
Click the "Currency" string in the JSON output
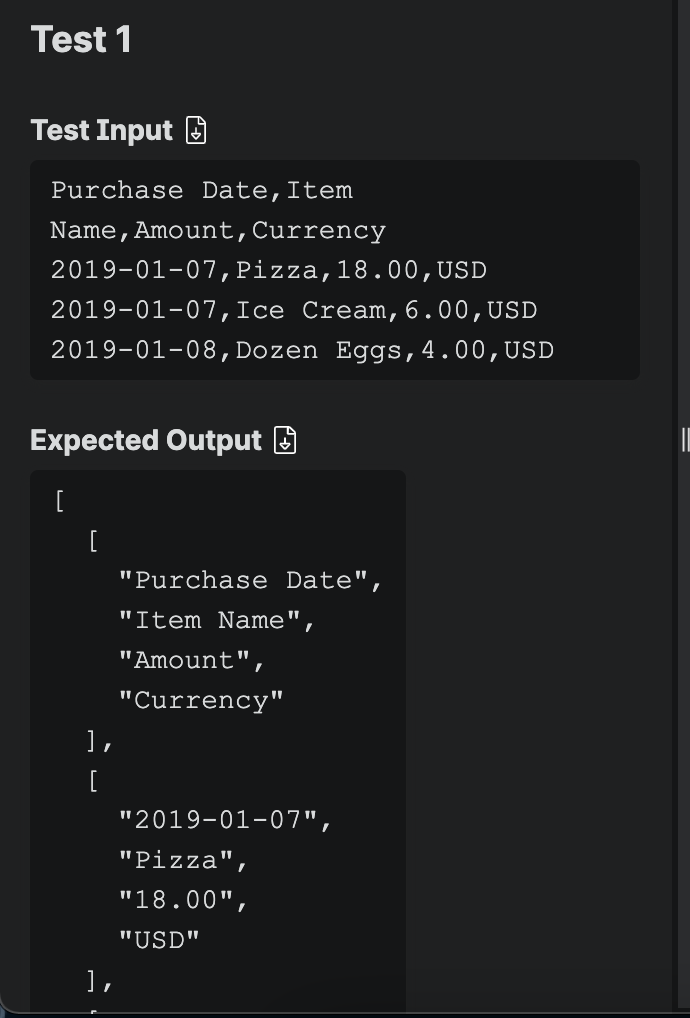[x=203, y=699]
